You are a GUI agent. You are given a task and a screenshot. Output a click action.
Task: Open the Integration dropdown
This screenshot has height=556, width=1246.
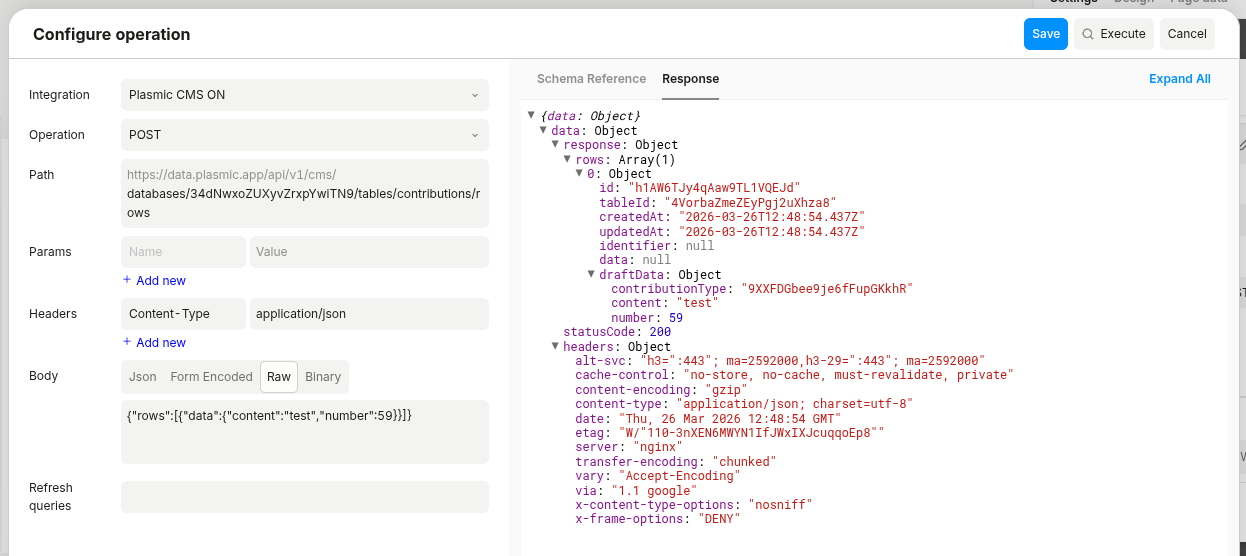tap(304, 95)
